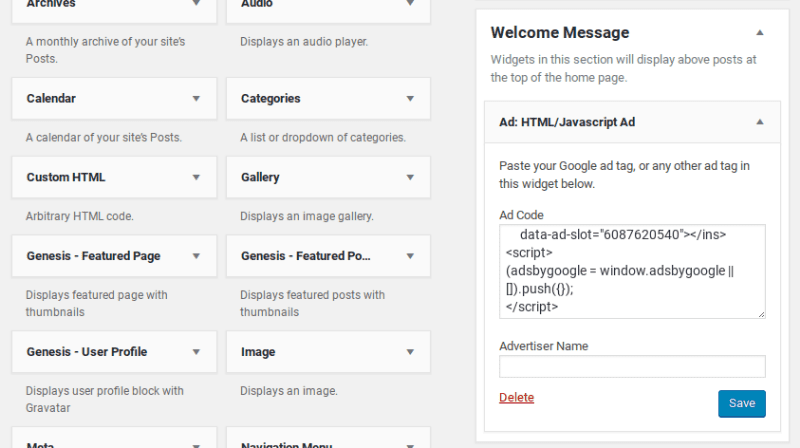Click in the Ad Code textarea

coord(632,271)
